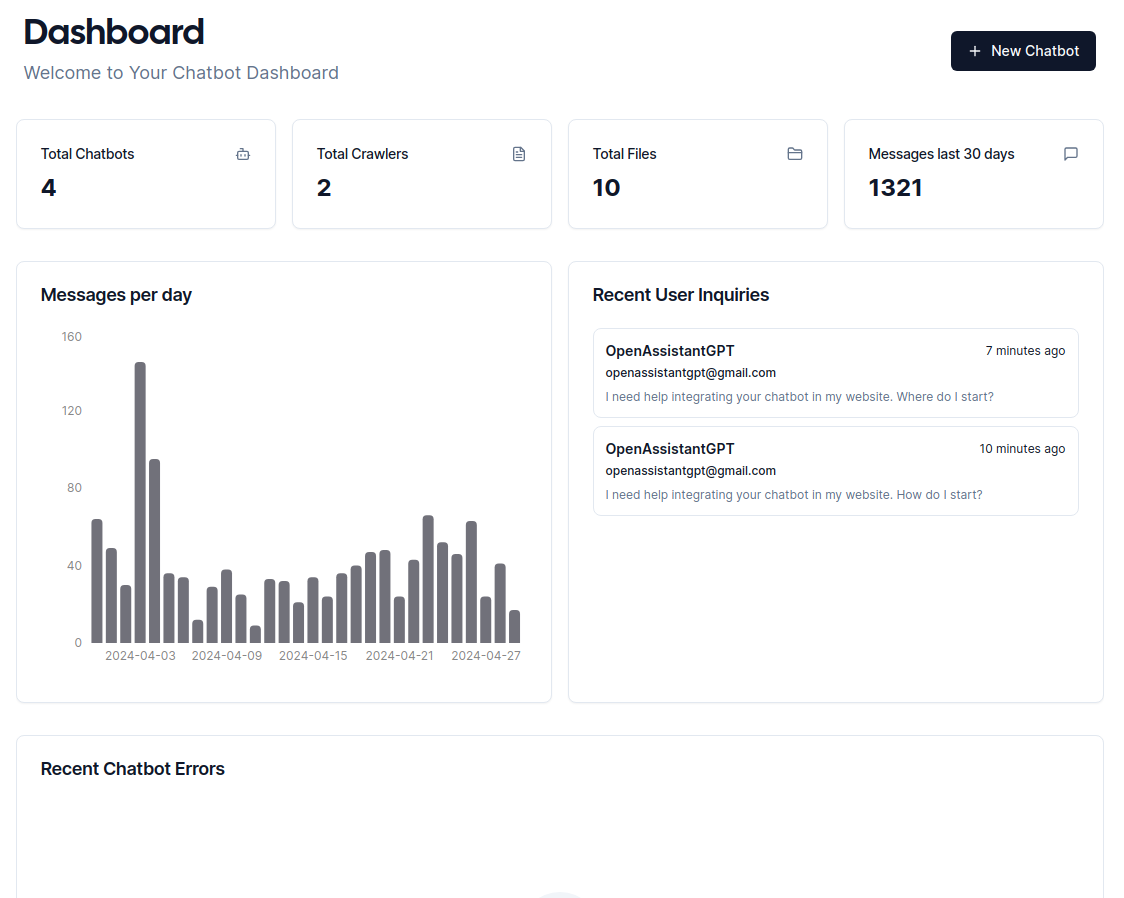This screenshot has height=898, width=1124.
Task: Open the inquiry asking "How do I start?"
Action: pos(835,471)
